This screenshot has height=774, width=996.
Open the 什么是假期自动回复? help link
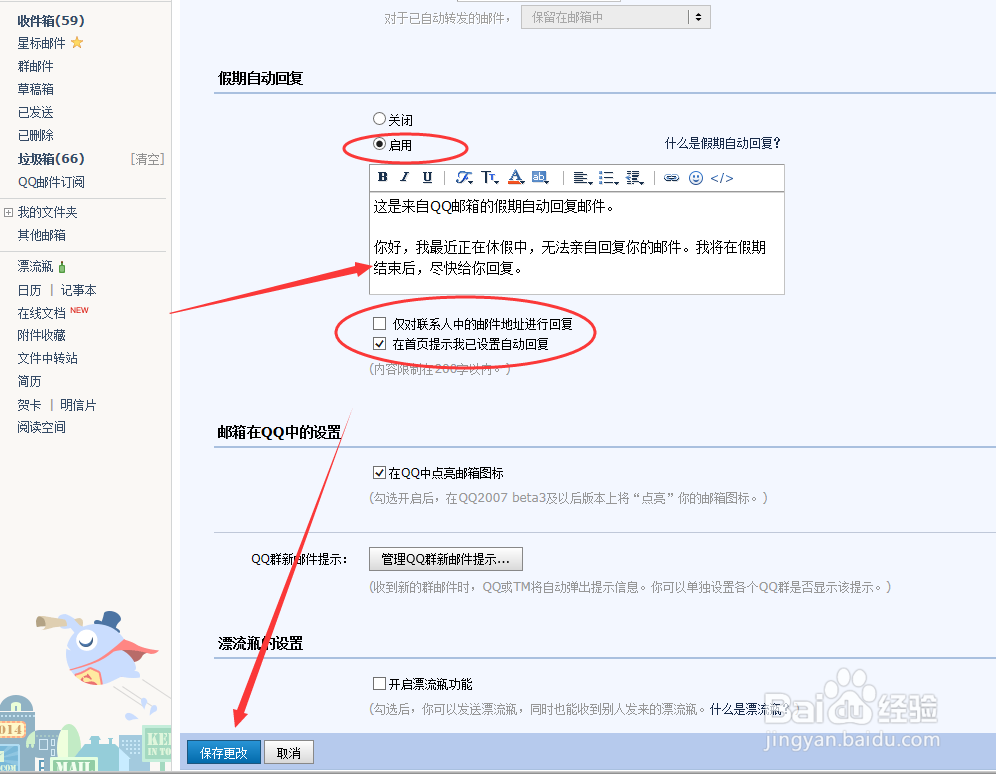coord(722,143)
